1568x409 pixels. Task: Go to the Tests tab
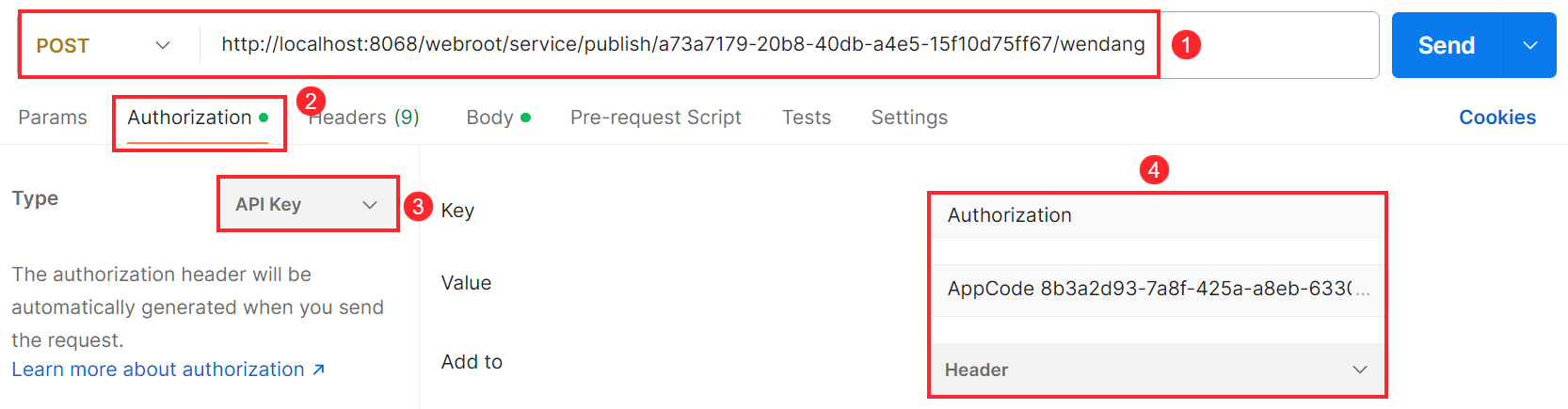(807, 118)
